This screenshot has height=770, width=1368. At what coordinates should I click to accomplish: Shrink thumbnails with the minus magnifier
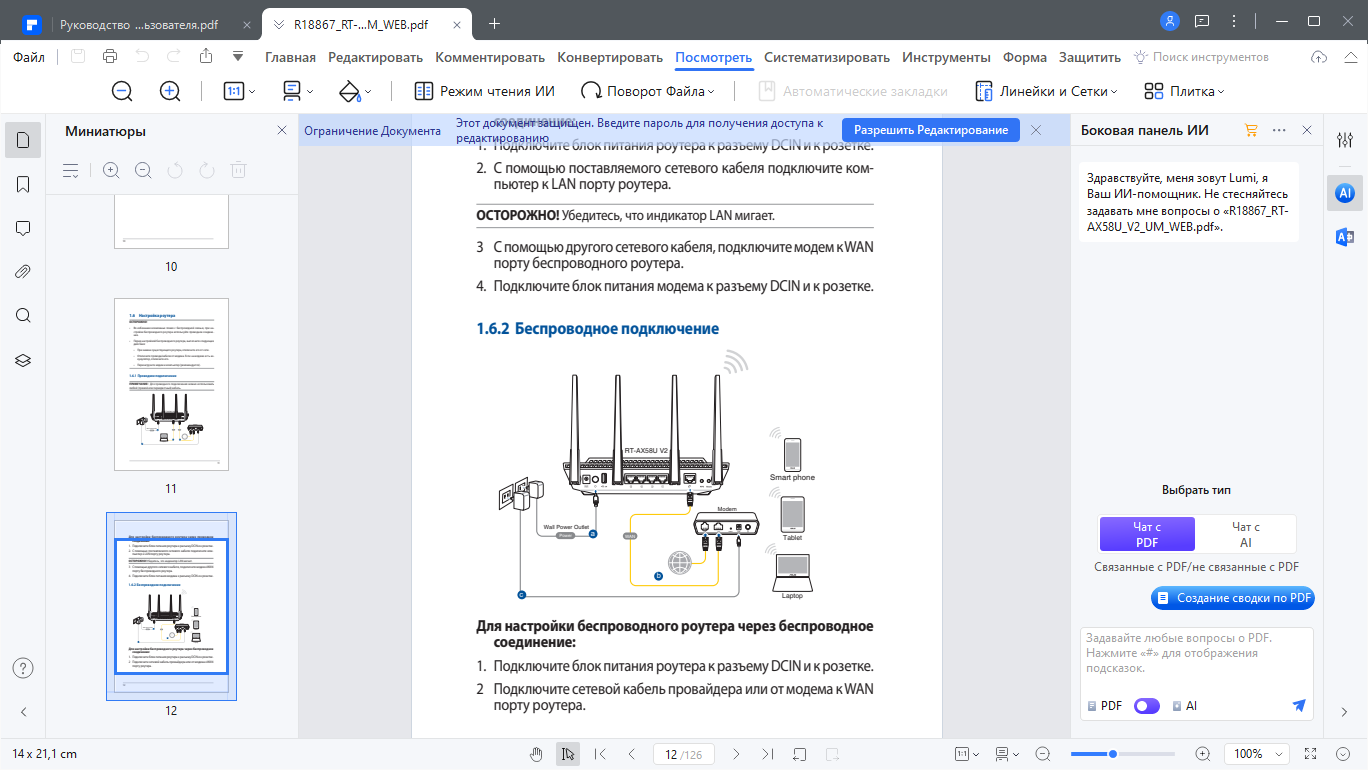click(143, 170)
